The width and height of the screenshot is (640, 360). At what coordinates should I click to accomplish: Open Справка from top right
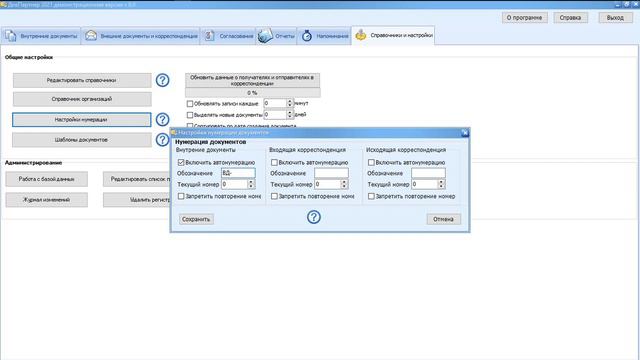[571, 18]
